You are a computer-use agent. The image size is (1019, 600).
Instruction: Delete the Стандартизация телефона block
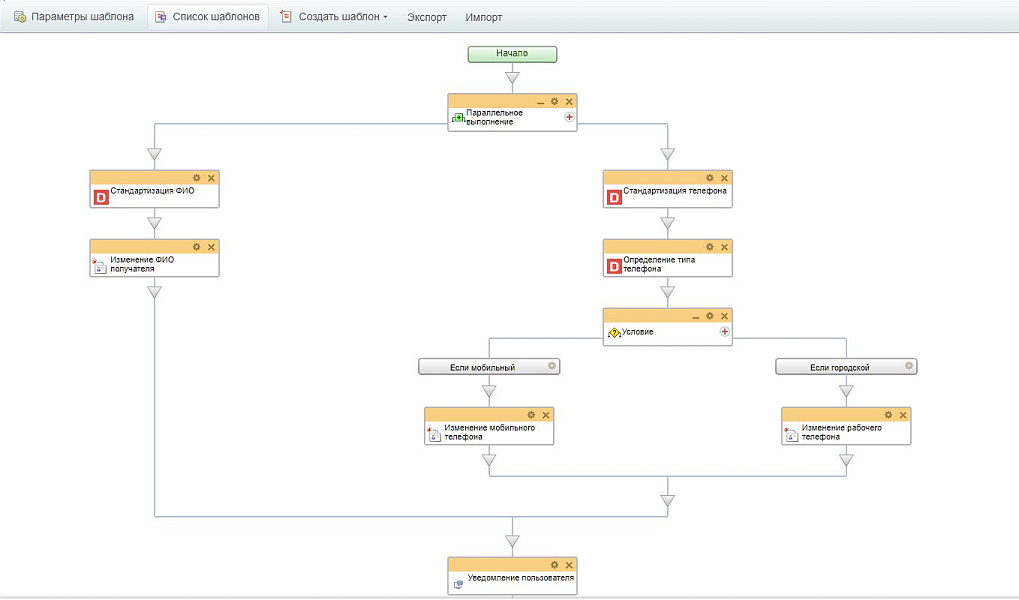pos(725,178)
